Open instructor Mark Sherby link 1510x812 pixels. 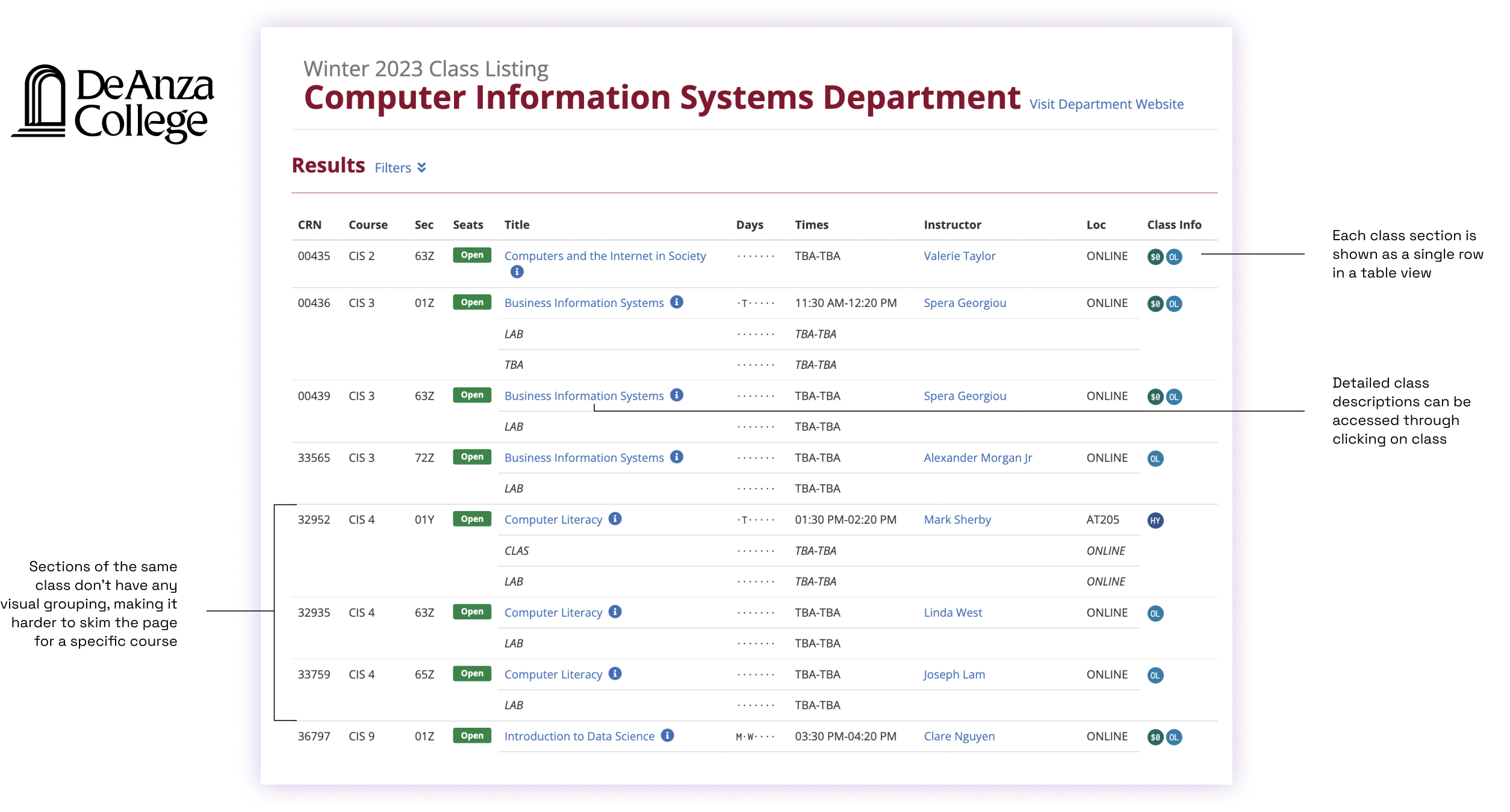click(957, 519)
